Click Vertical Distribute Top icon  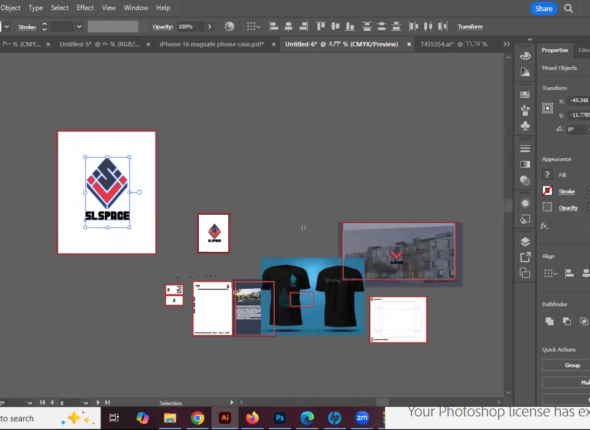point(367,26)
